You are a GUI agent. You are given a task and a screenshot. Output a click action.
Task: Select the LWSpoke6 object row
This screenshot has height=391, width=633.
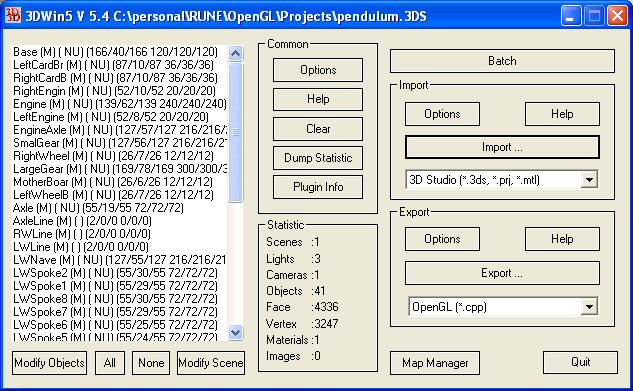pyautogui.click(x=119, y=324)
